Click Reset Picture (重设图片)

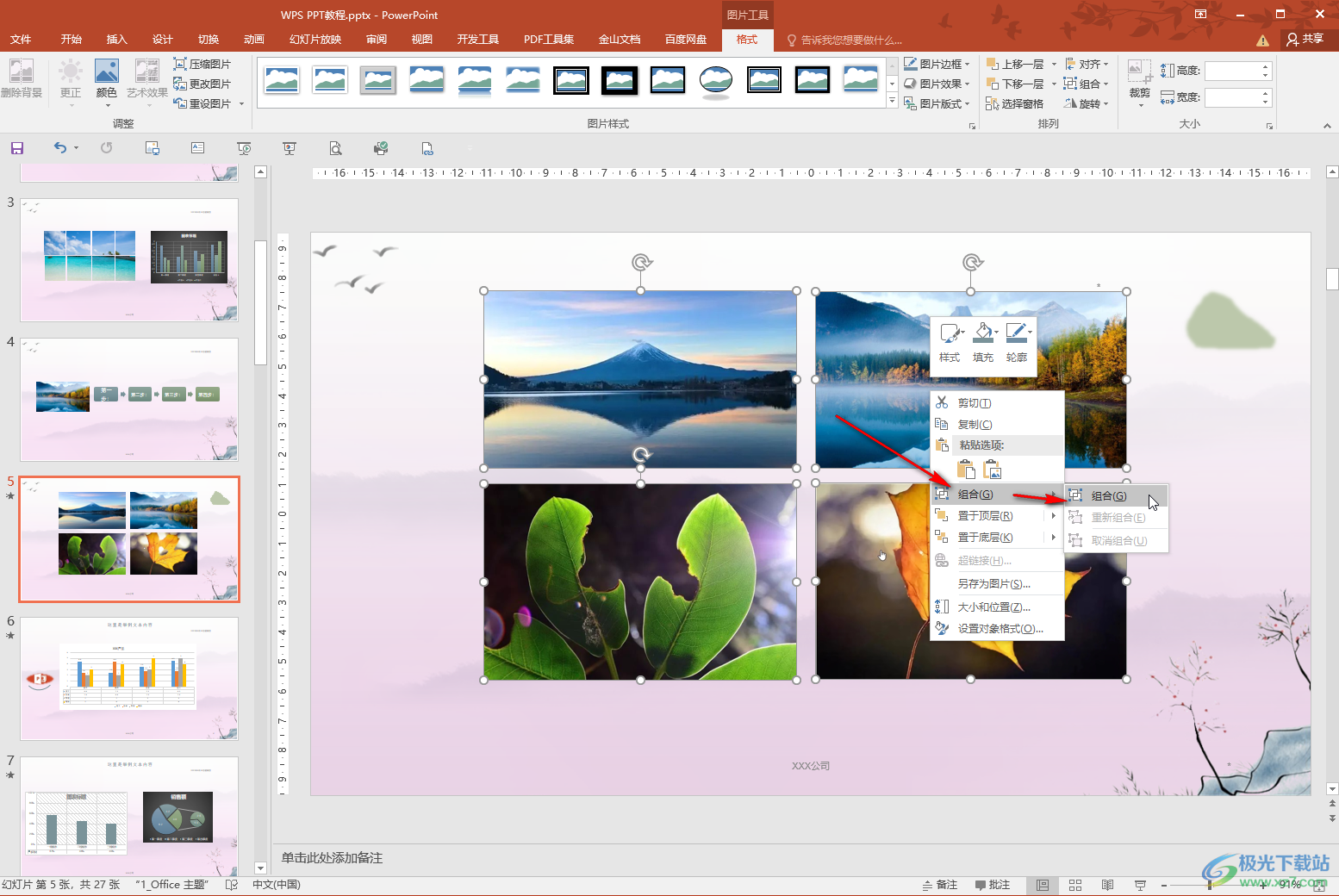(x=202, y=103)
